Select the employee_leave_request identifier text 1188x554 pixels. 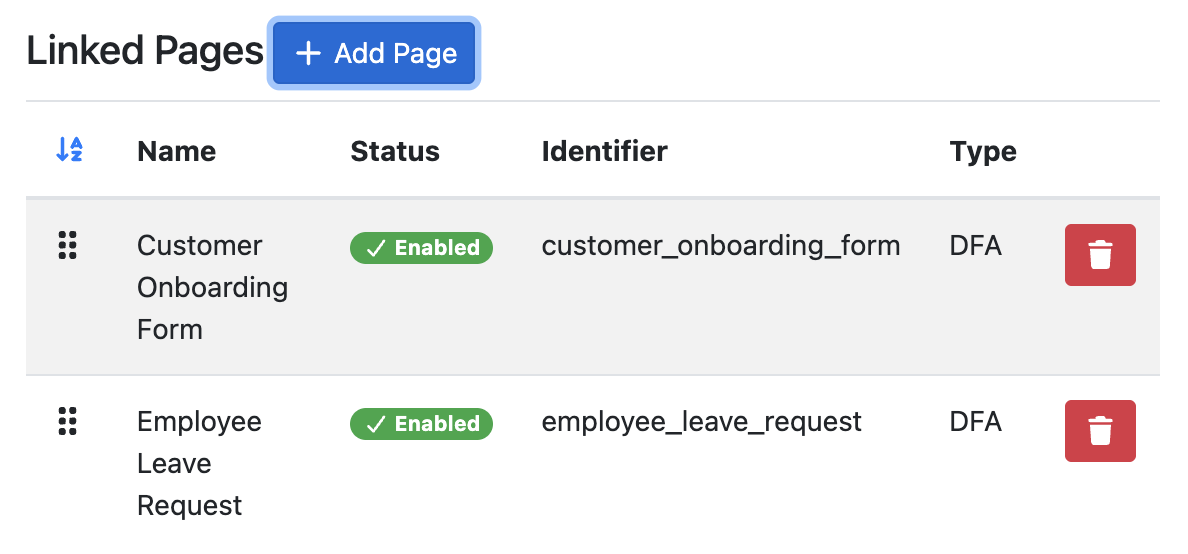702,422
